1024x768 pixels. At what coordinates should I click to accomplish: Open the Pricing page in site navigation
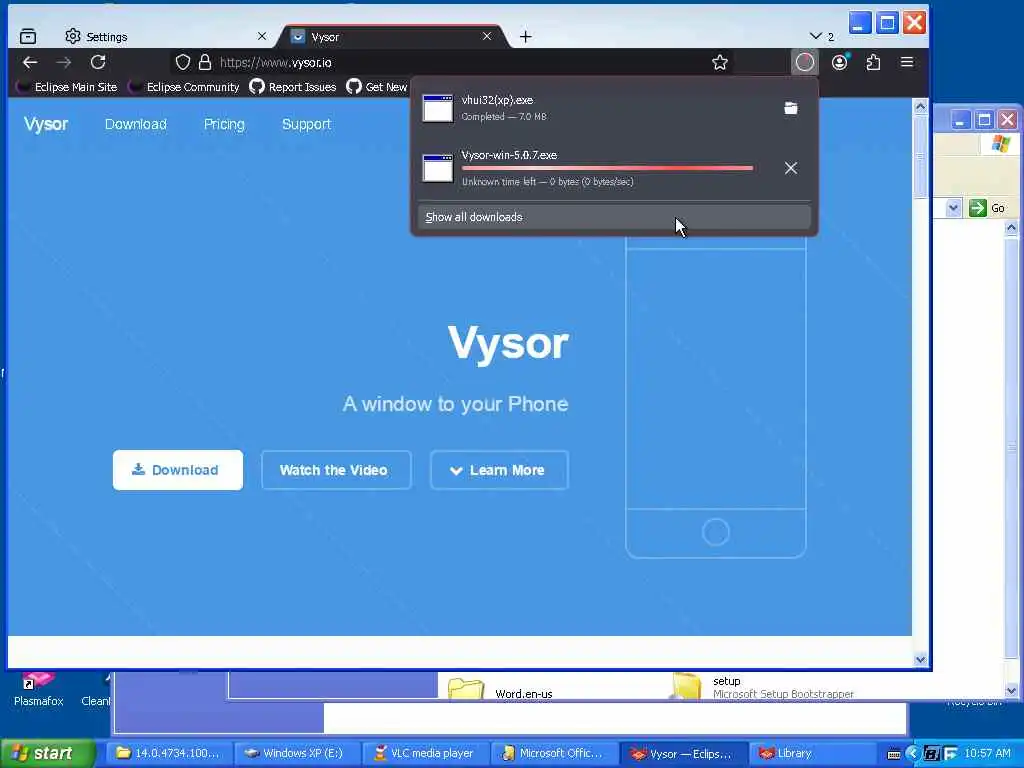point(224,124)
